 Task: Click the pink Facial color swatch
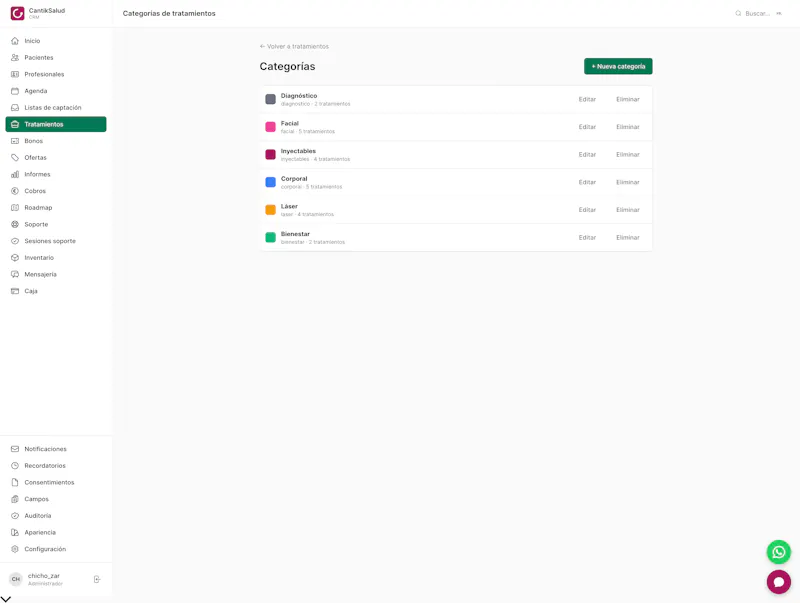[x=270, y=127]
